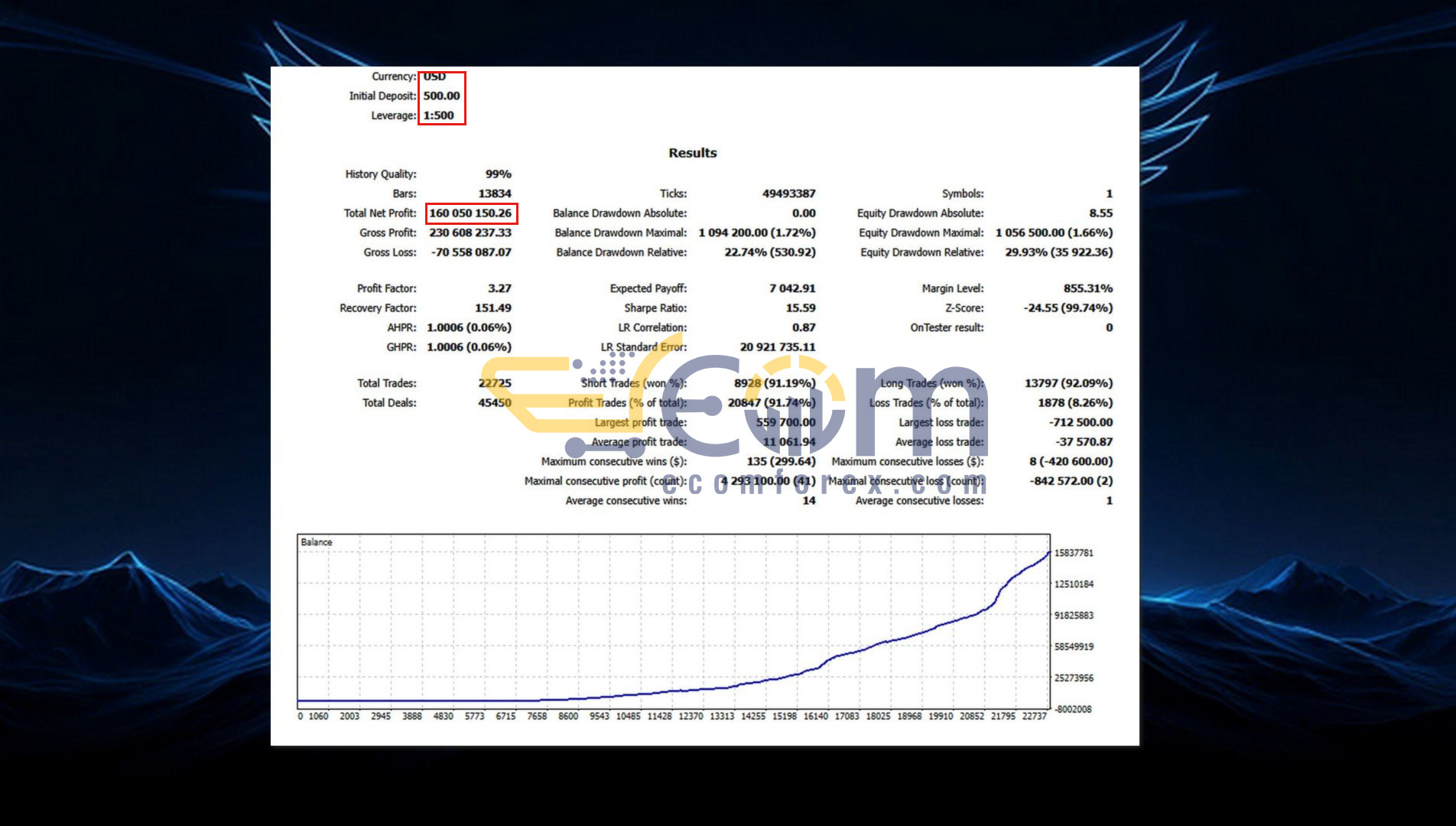This screenshot has height=826, width=1456.
Task: Click the Largest loss trade value -712 500.00
Action: click(1081, 422)
